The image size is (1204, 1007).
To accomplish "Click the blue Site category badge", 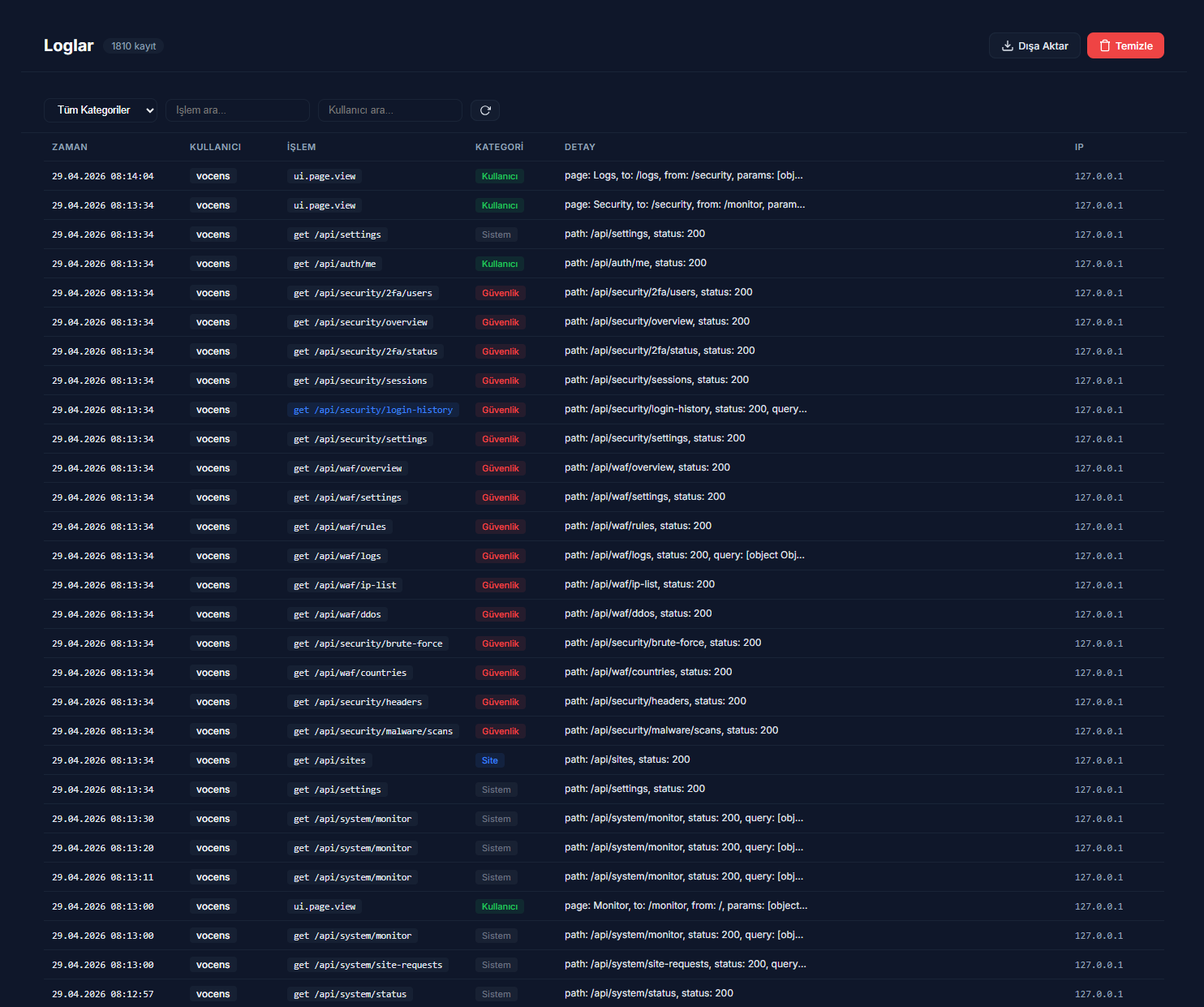I will pyautogui.click(x=490, y=760).
